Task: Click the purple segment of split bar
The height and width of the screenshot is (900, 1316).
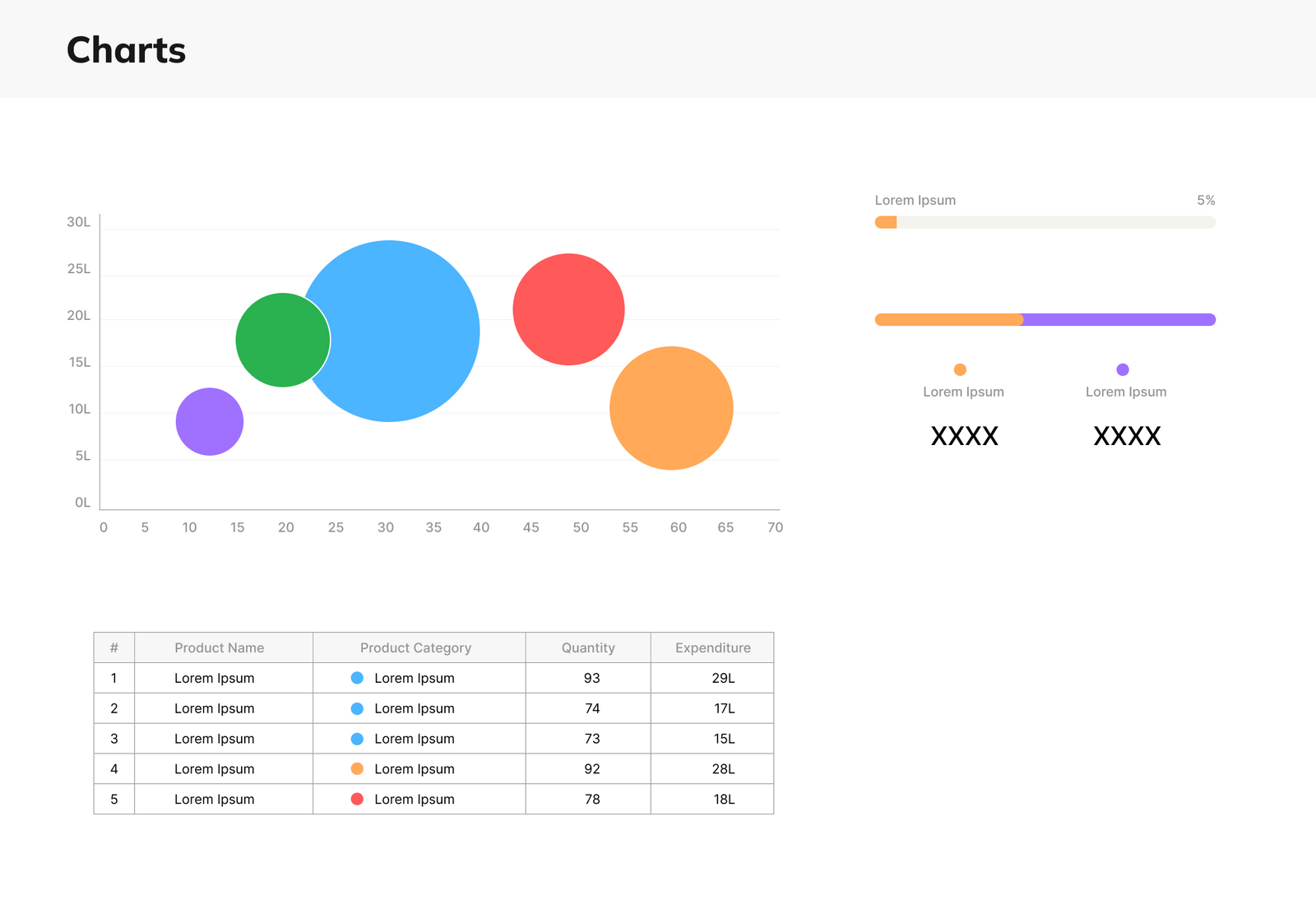Action: [x=1119, y=320]
